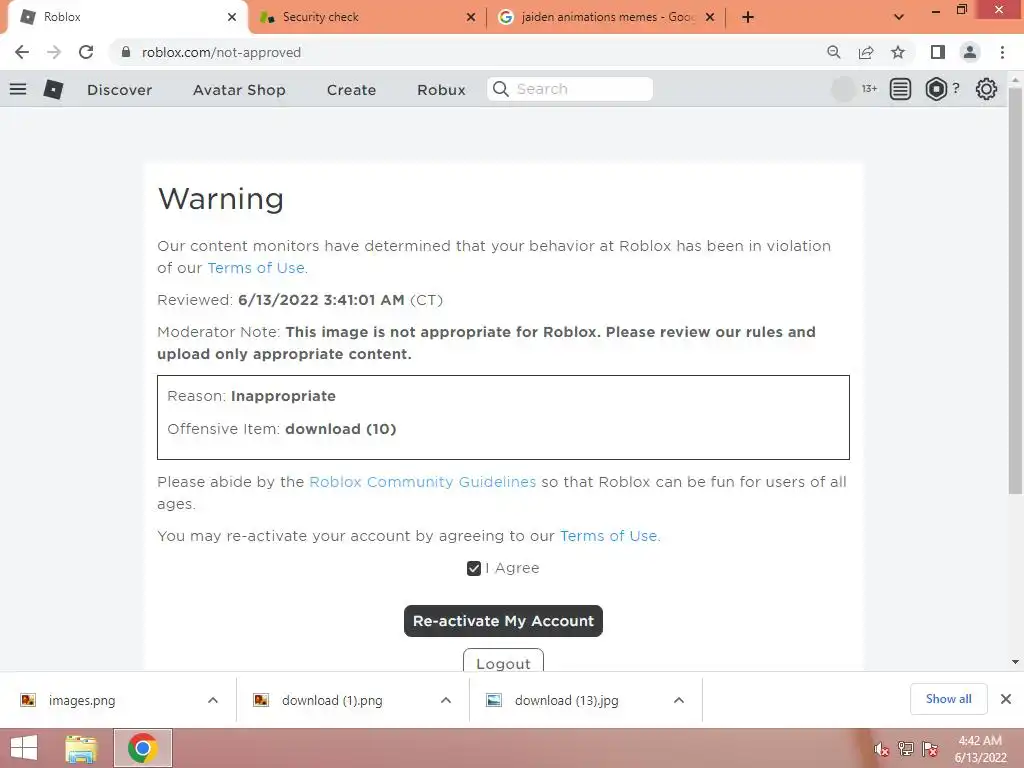
Task: Click the offensive item text download (10)
Action: [341, 429]
